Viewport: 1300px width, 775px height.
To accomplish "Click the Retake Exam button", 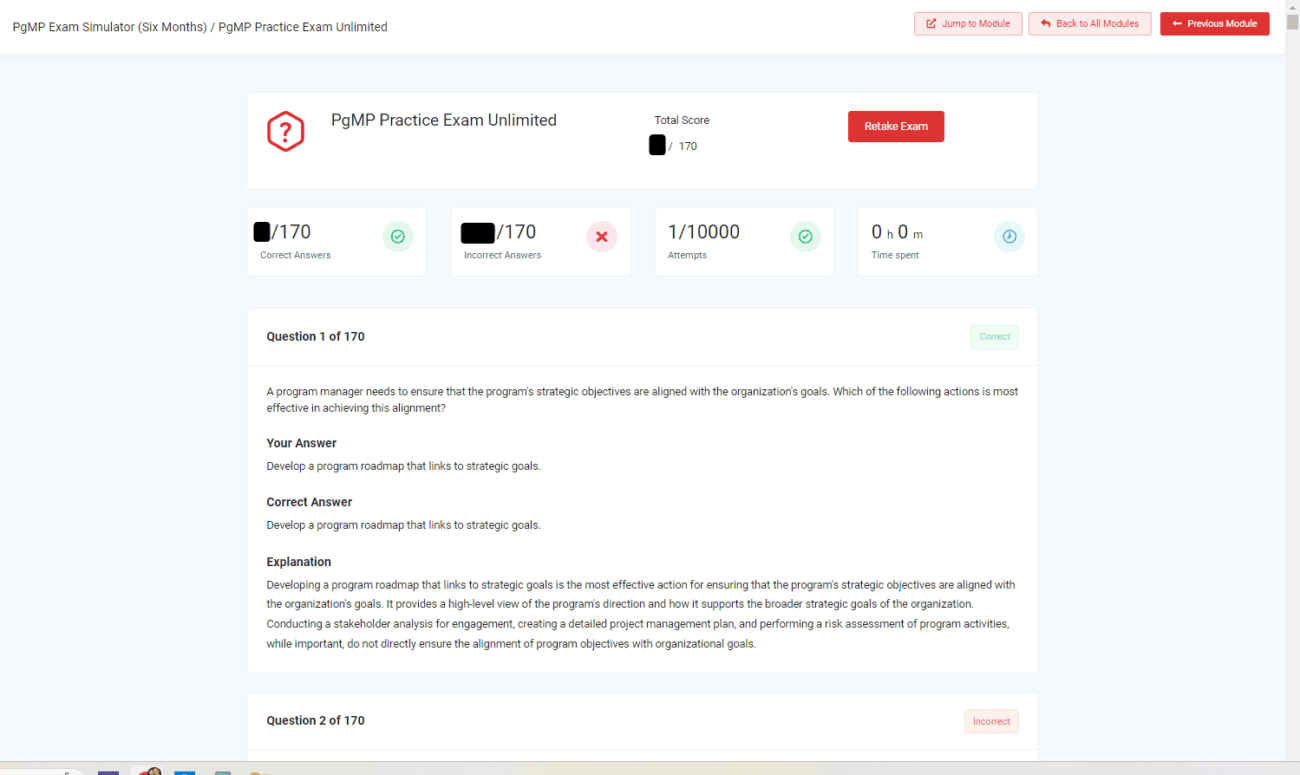I will 896,126.
